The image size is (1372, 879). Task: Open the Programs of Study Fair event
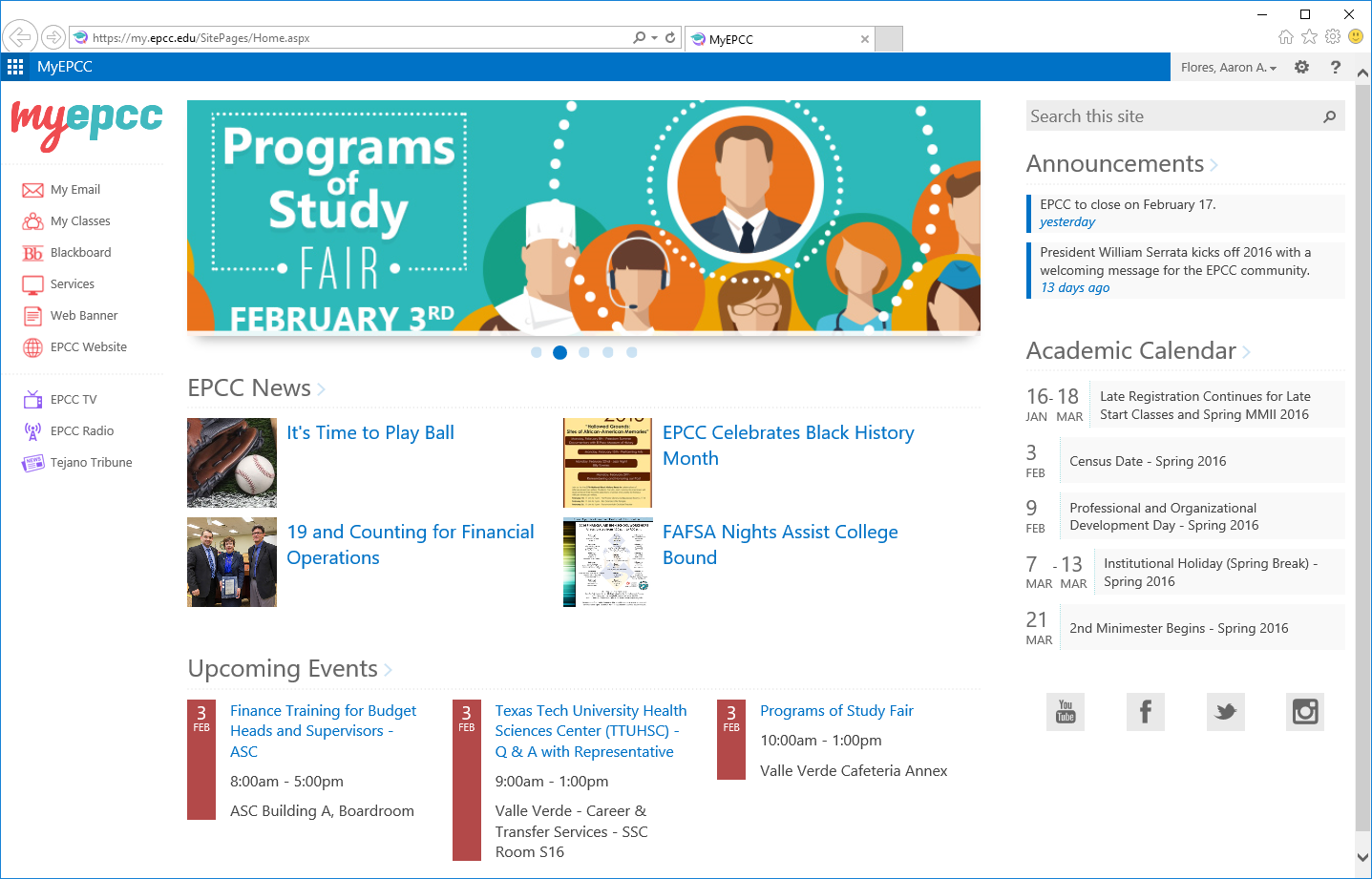[x=836, y=711]
